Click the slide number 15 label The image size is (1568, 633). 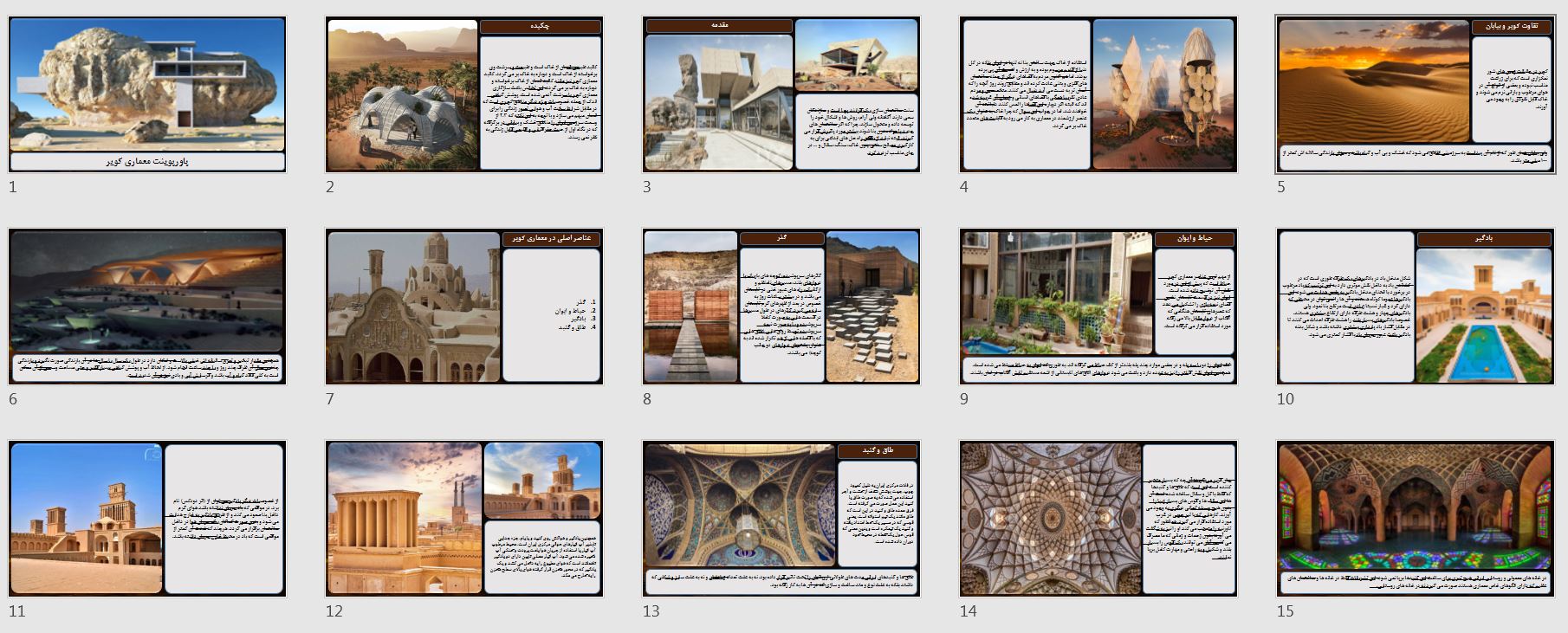[1286, 611]
